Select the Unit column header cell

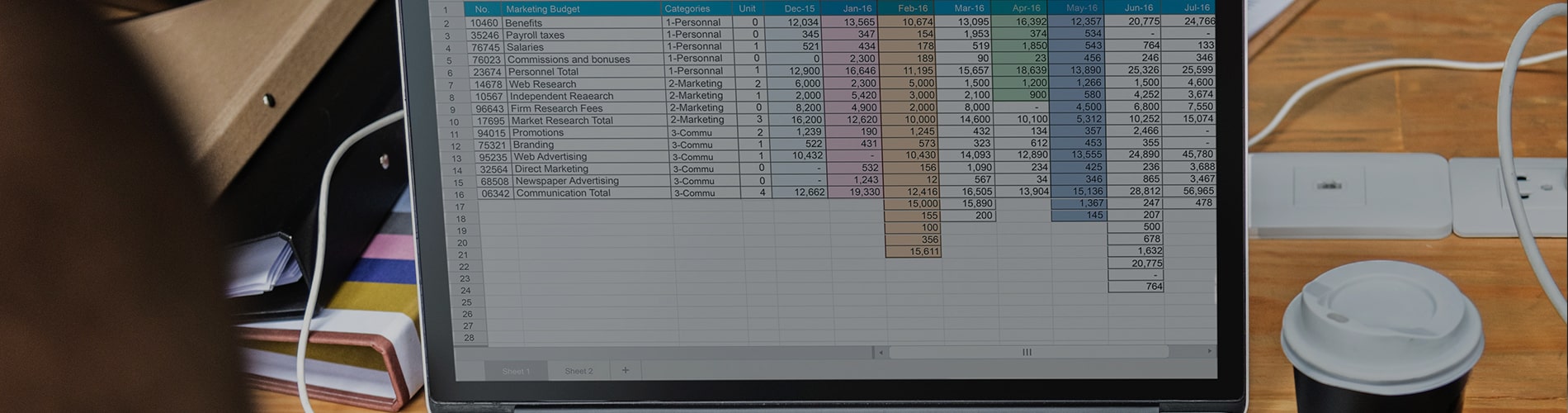coord(747,9)
